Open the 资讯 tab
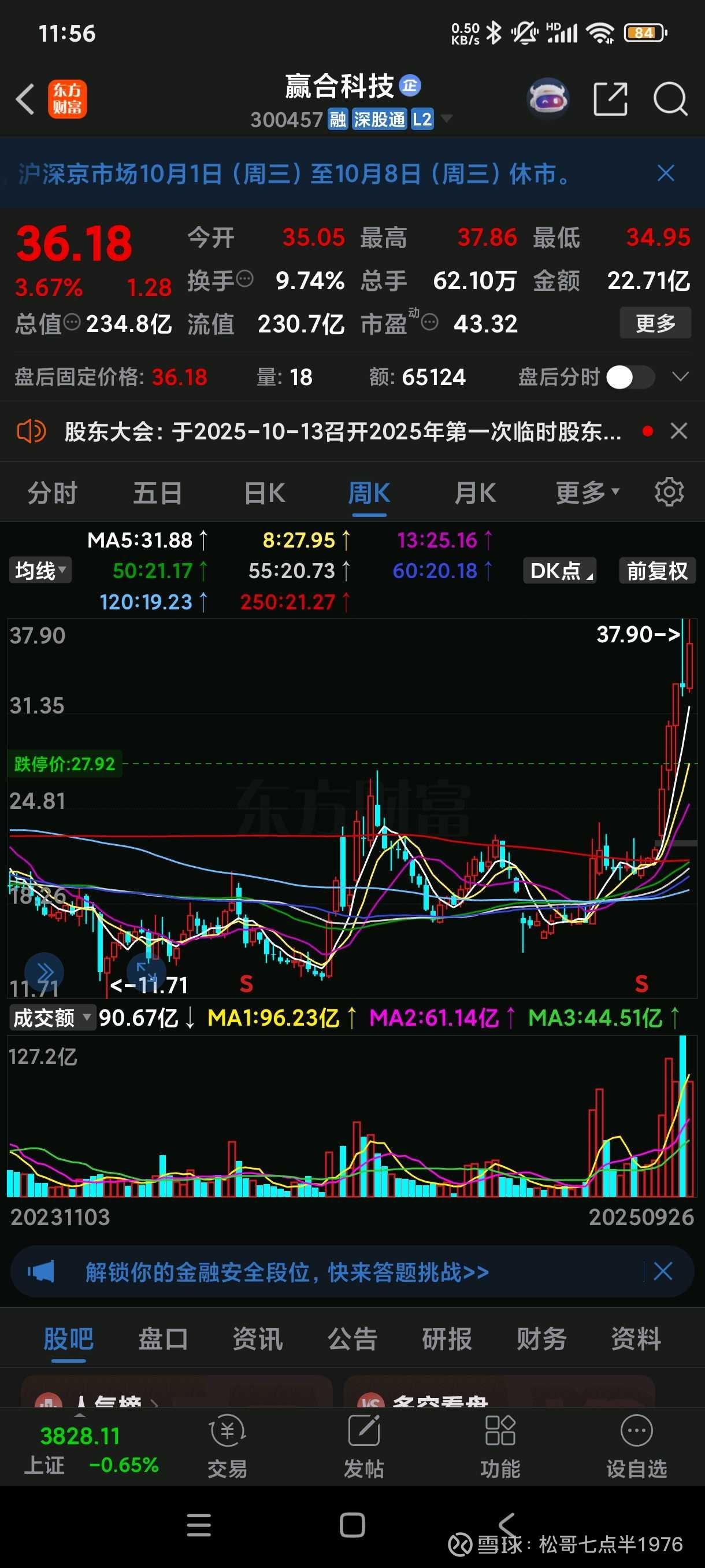 [x=257, y=1338]
